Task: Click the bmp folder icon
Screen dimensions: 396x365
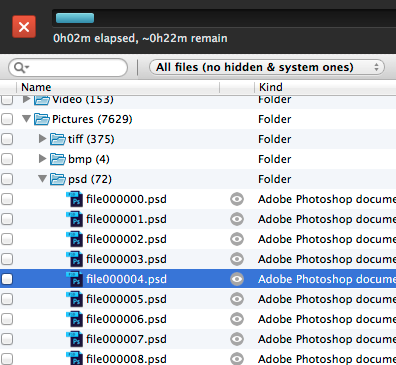Action: (x=58, y=159)
